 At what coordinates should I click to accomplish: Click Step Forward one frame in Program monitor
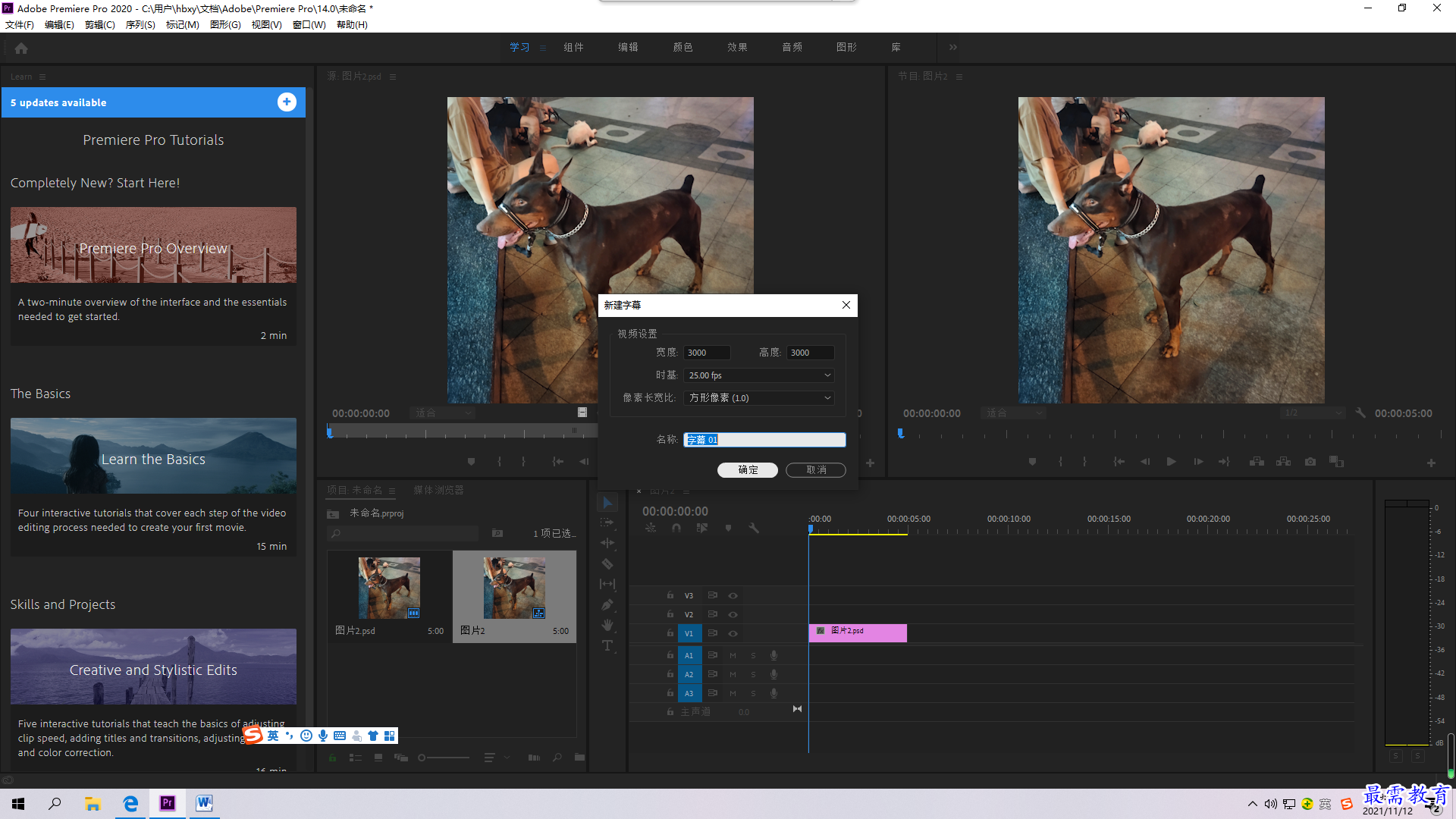point(1198,461)
